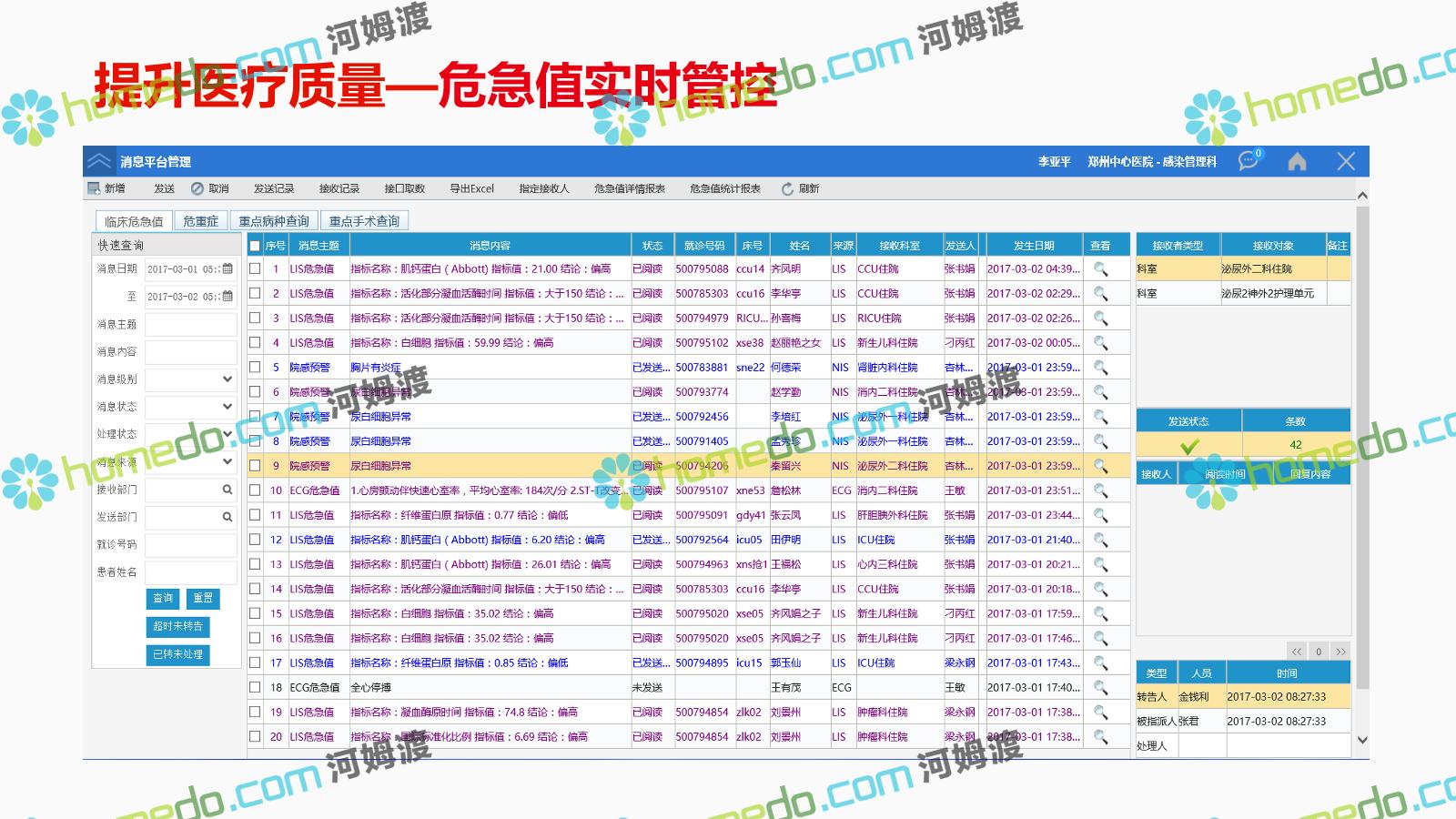Select the checkbox for row 10
Viewport: 1456px width, 819px height.
[x=256, y=490]
